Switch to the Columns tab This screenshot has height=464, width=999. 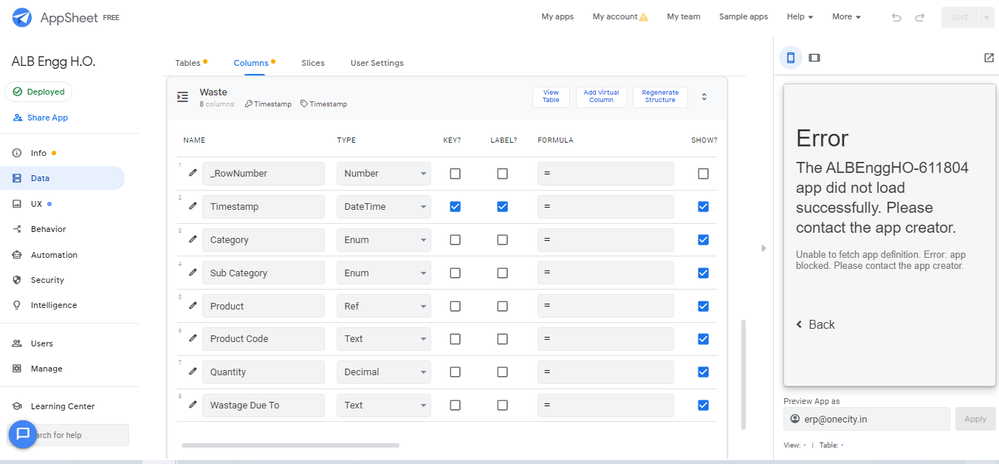point(251,63)
